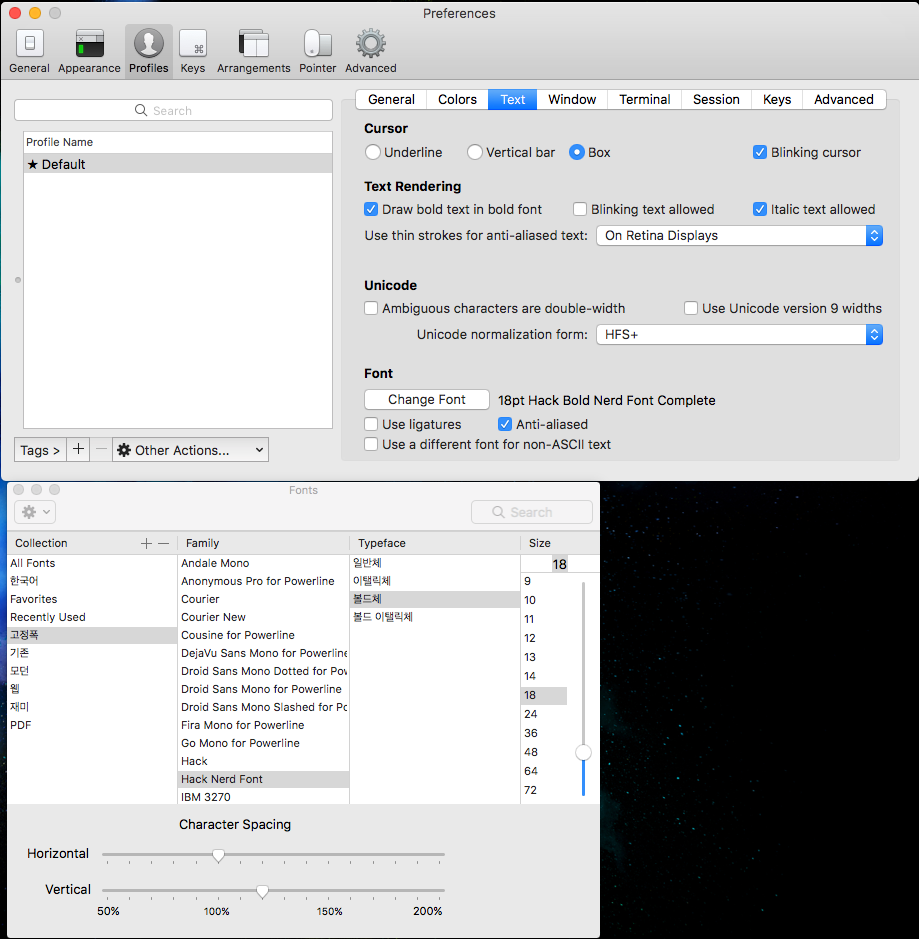Switch to the Terminal tab
The image size is (919, 939).
644,100
